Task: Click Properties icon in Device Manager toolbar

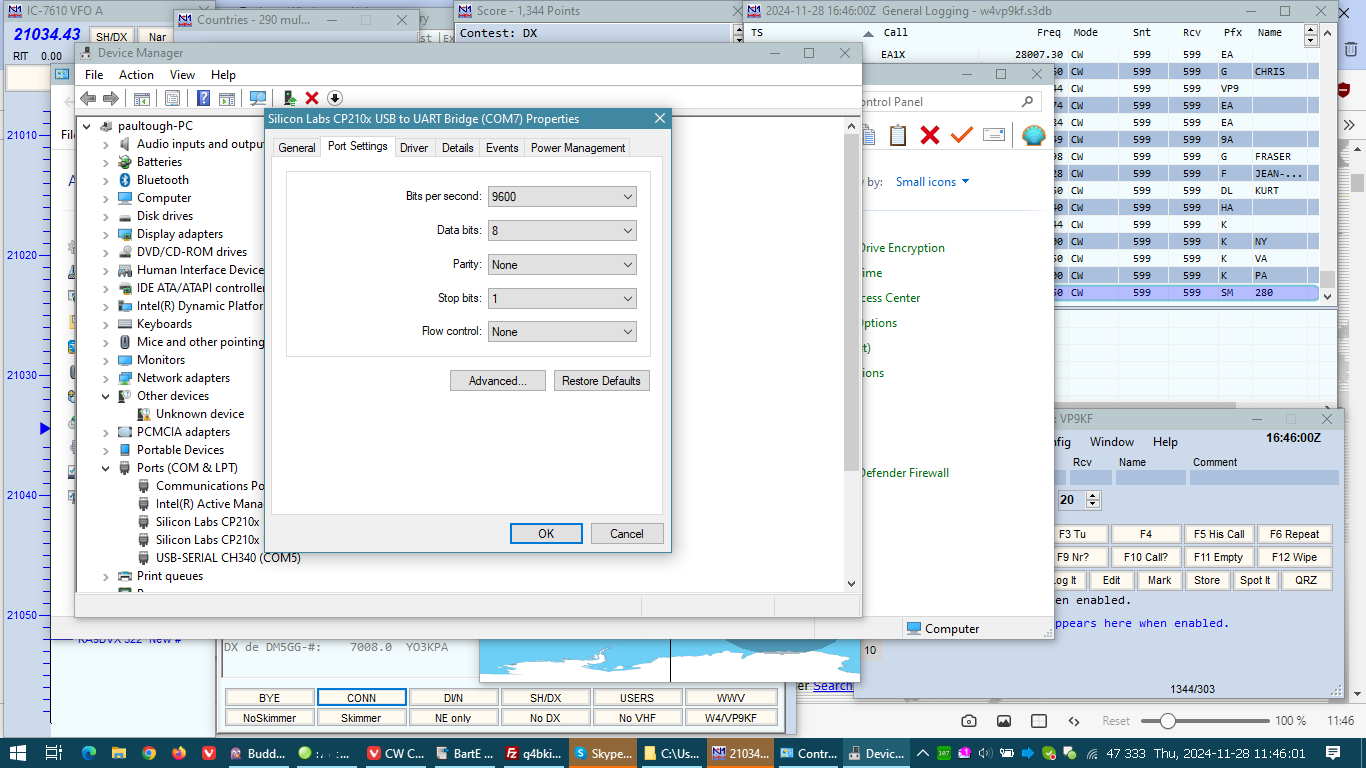Action: click(x=172, y=98)
